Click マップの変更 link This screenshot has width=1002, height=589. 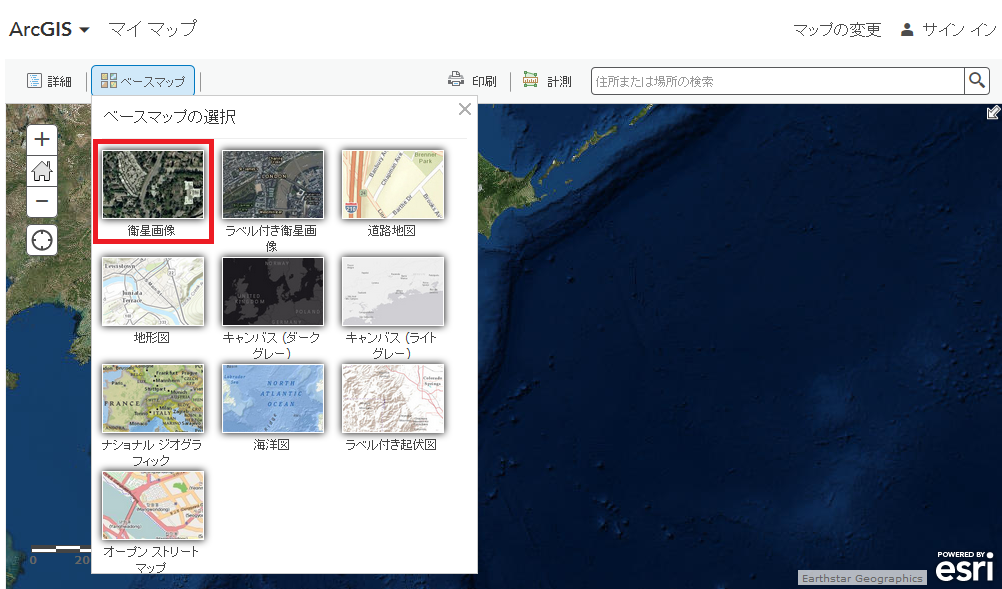[x=837, y=29]
